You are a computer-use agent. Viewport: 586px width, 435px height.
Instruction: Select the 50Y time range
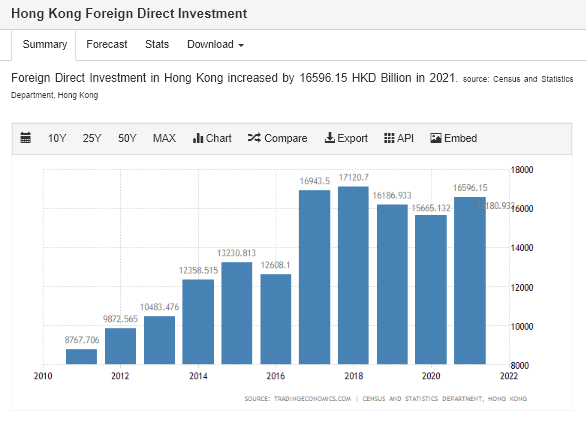[127, 138]
